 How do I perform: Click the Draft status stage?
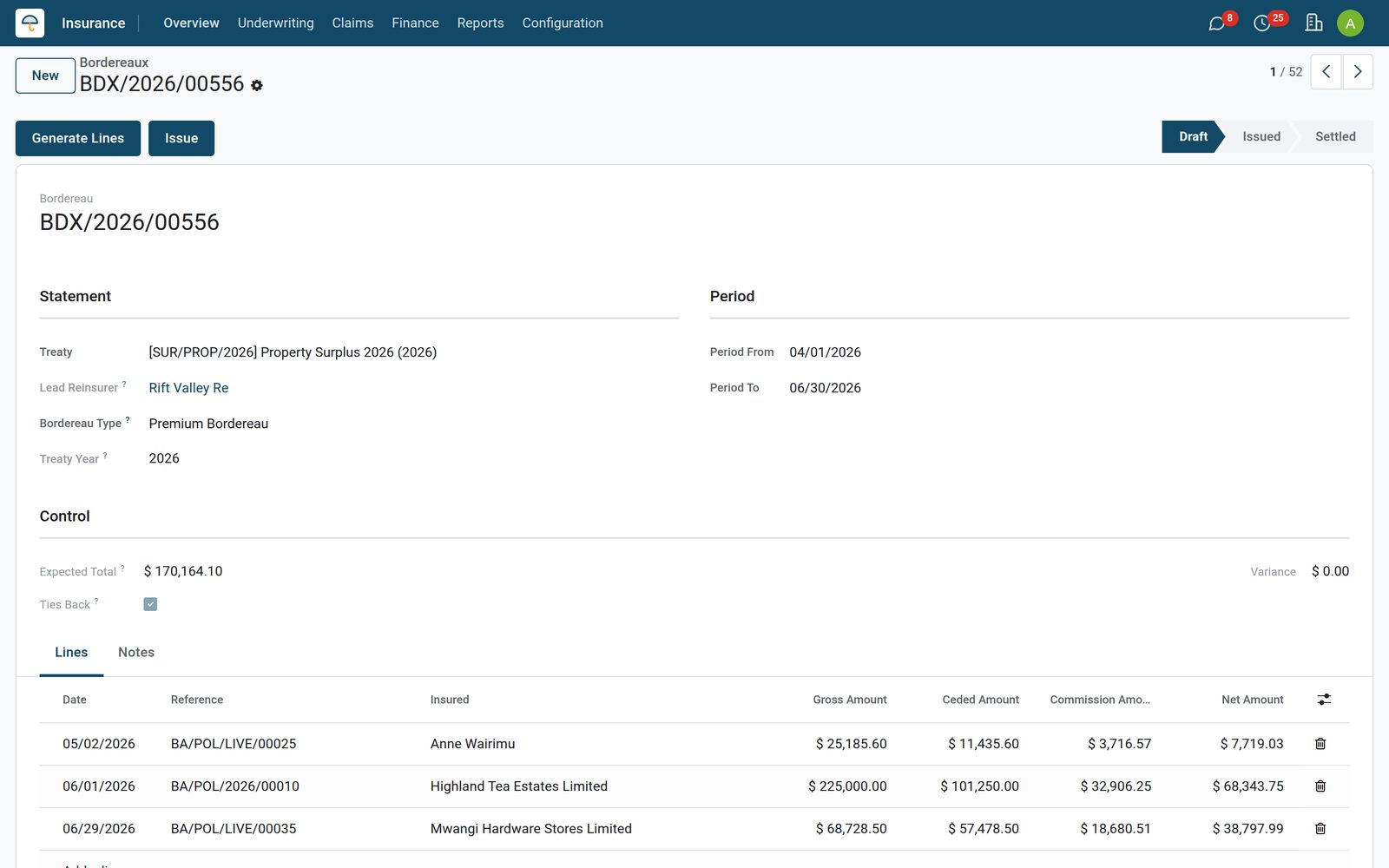pyautogui.click(x=1193, y=136)
